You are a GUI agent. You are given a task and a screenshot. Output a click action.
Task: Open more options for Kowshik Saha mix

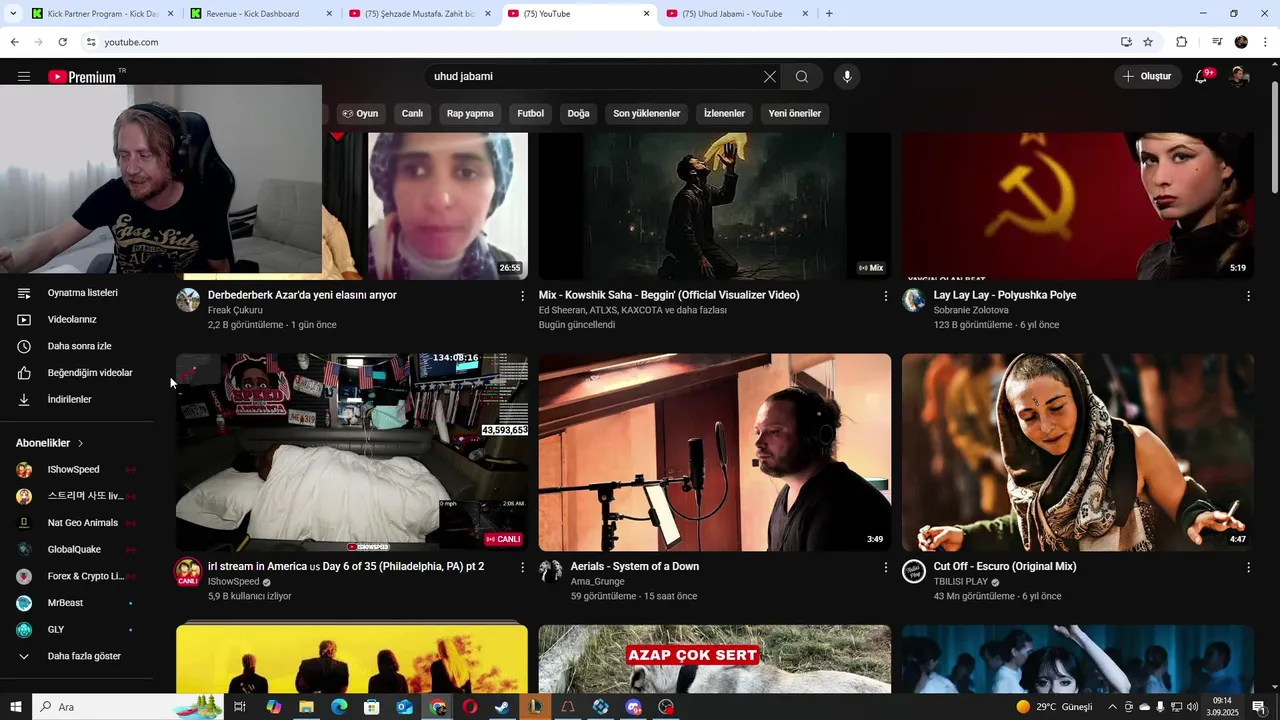(885, 296)
